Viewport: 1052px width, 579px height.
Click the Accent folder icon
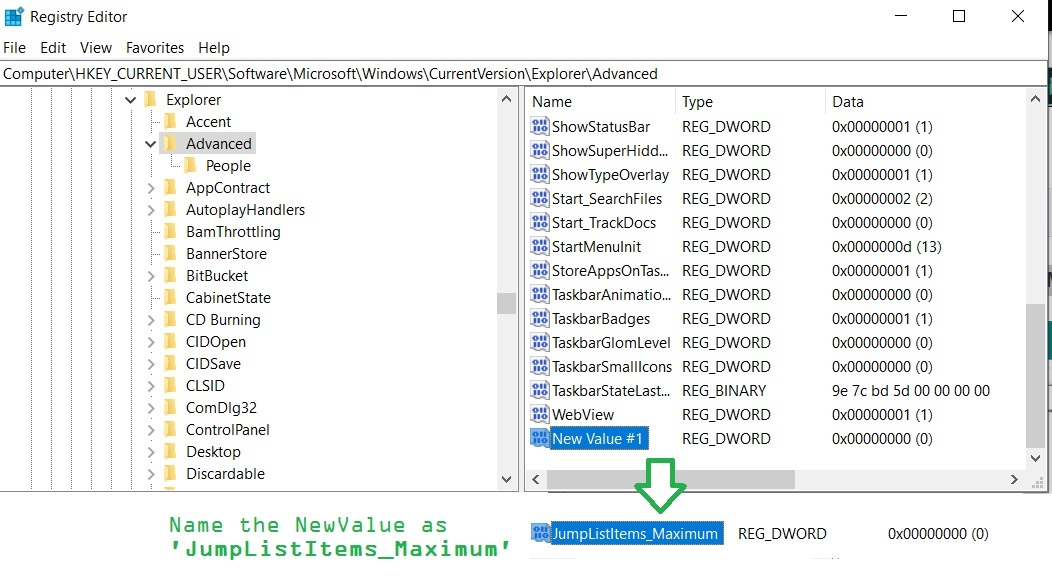(171, 121)
